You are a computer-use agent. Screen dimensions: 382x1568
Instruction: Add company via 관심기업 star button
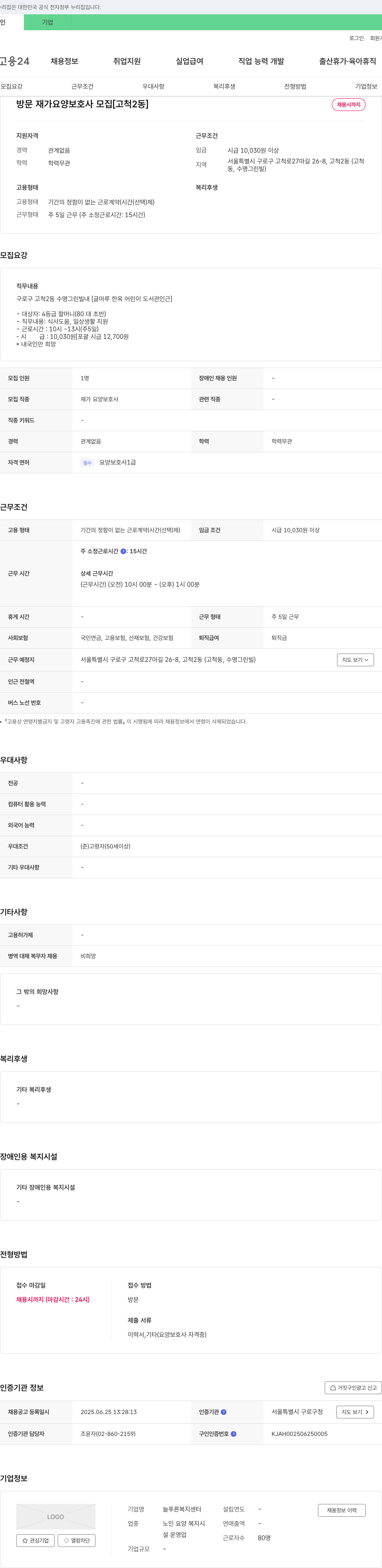tap(35, 1541)
